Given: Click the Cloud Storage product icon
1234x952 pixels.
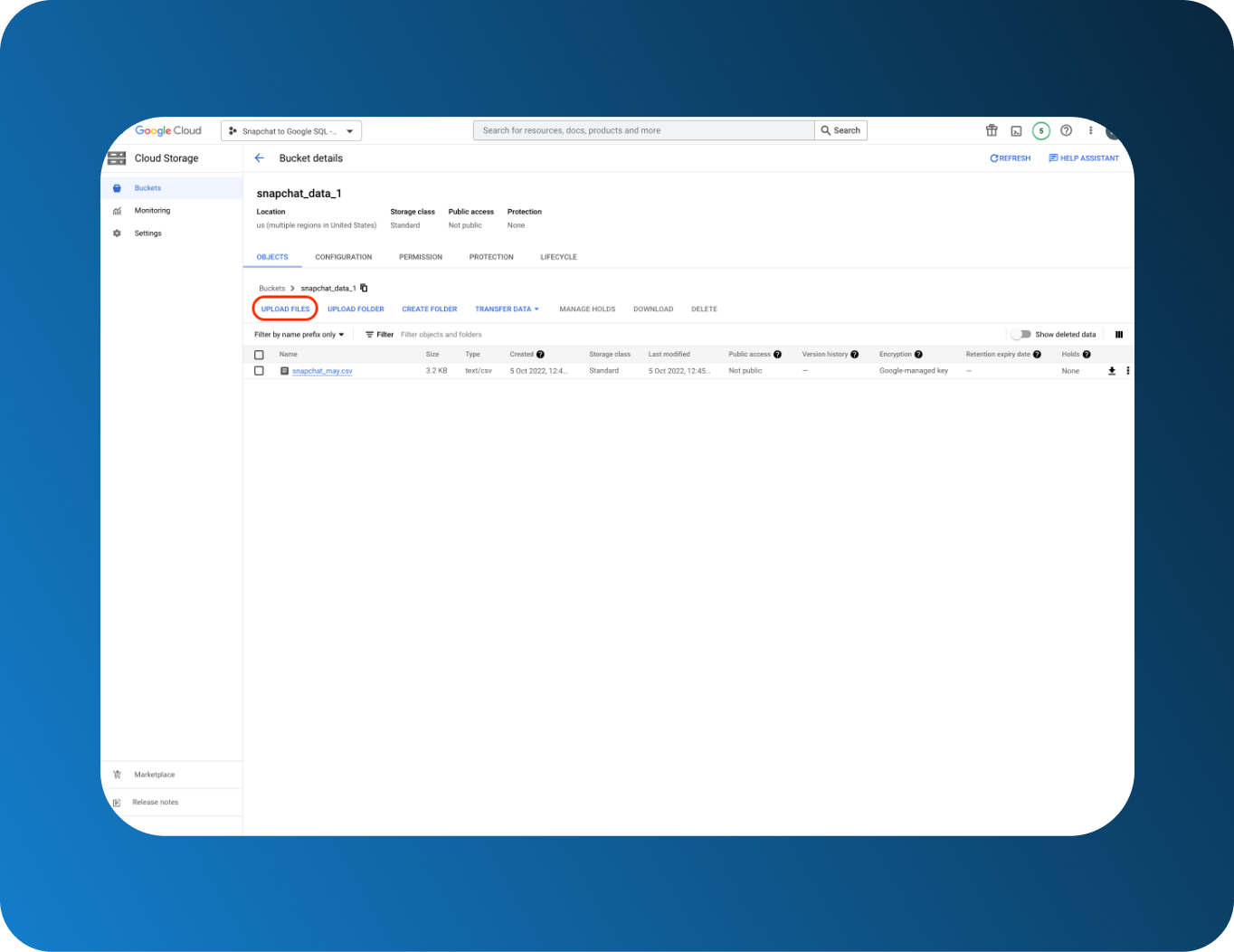Looking at the screenshot, I should pyautogui.click(x=117, y=158).
